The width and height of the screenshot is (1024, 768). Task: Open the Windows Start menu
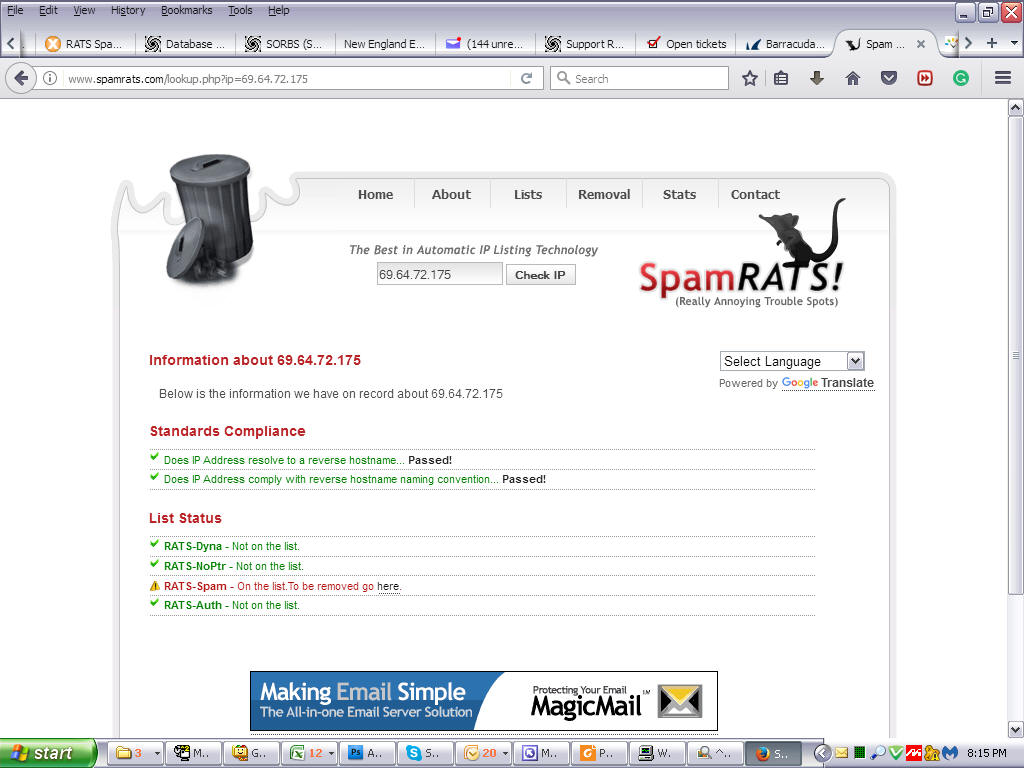point(48,754)
